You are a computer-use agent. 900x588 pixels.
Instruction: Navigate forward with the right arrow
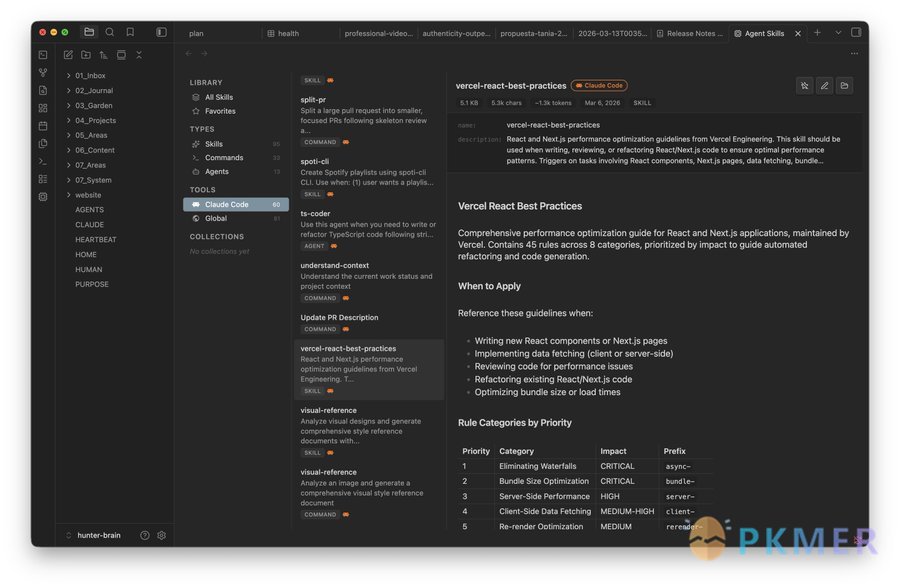tap(204, 53)
